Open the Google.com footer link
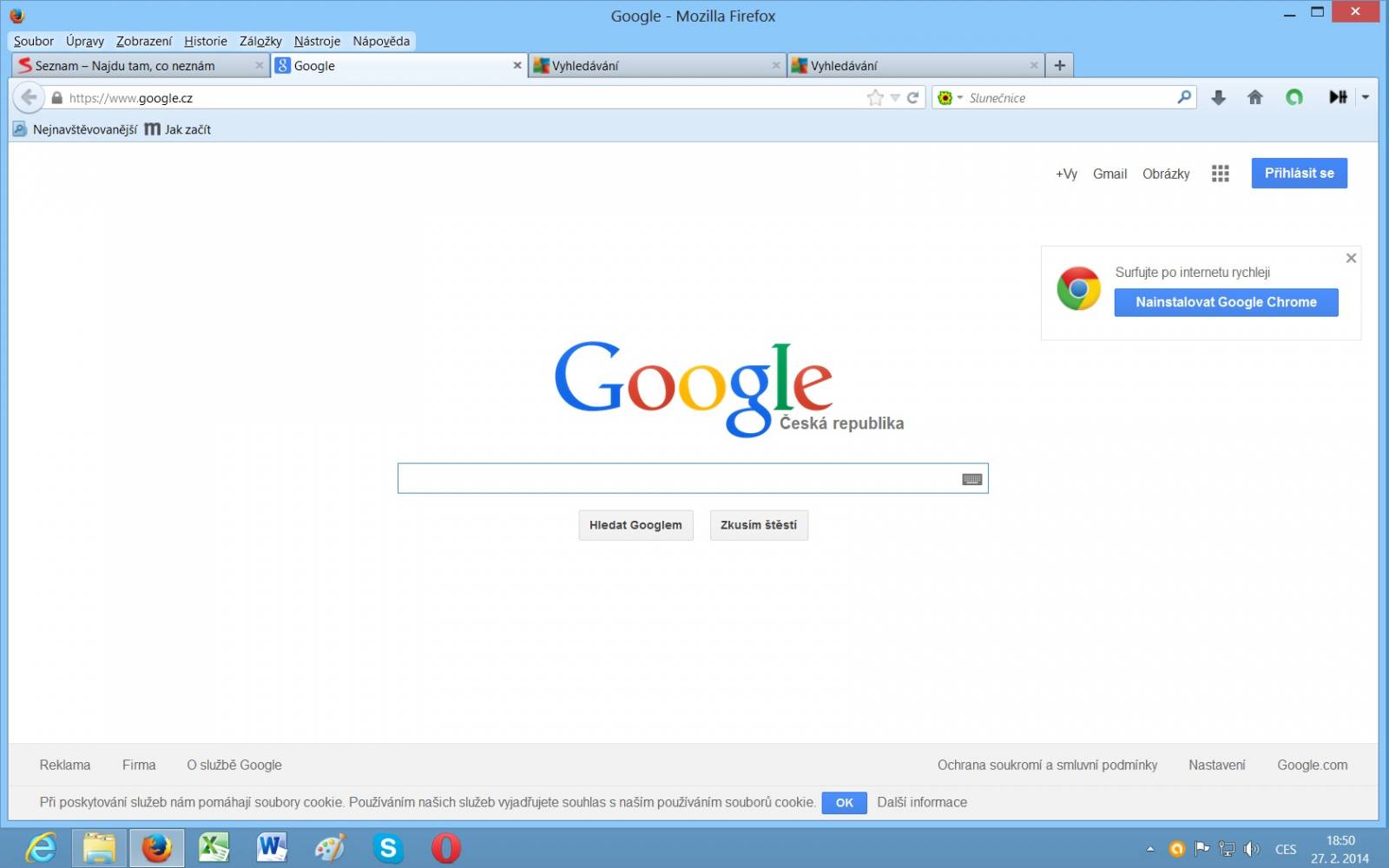Screen dimensions: 1389x868 tap(1313, 765)
